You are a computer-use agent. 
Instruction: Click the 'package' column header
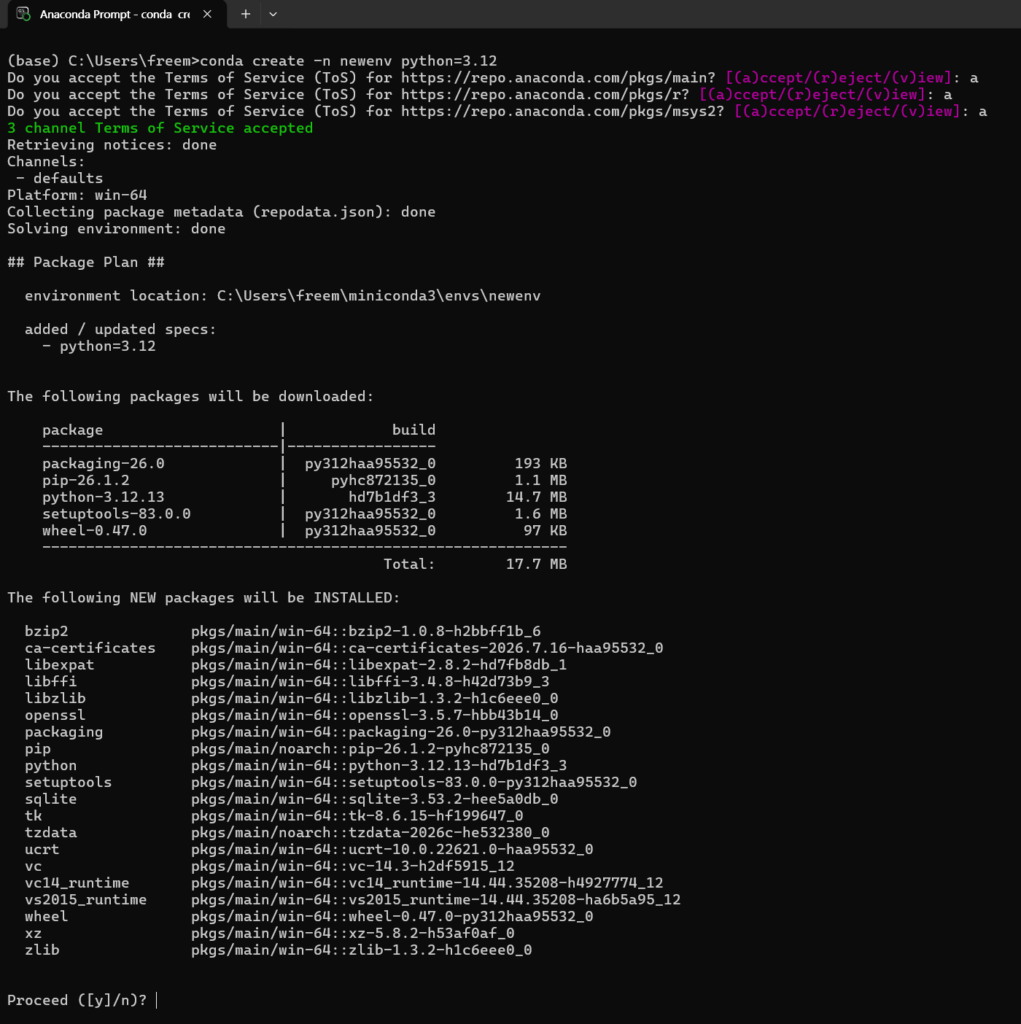click(73, 430)
